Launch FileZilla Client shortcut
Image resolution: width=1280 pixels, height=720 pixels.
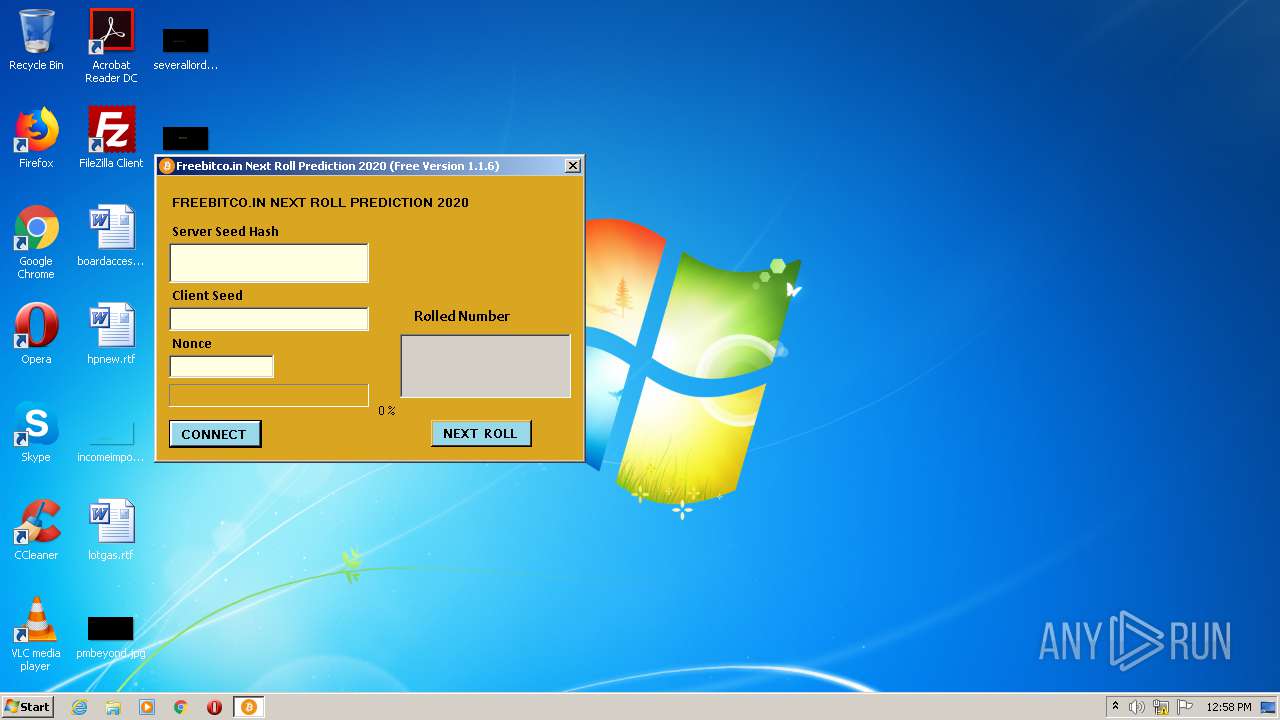click(x=111, y=138)
